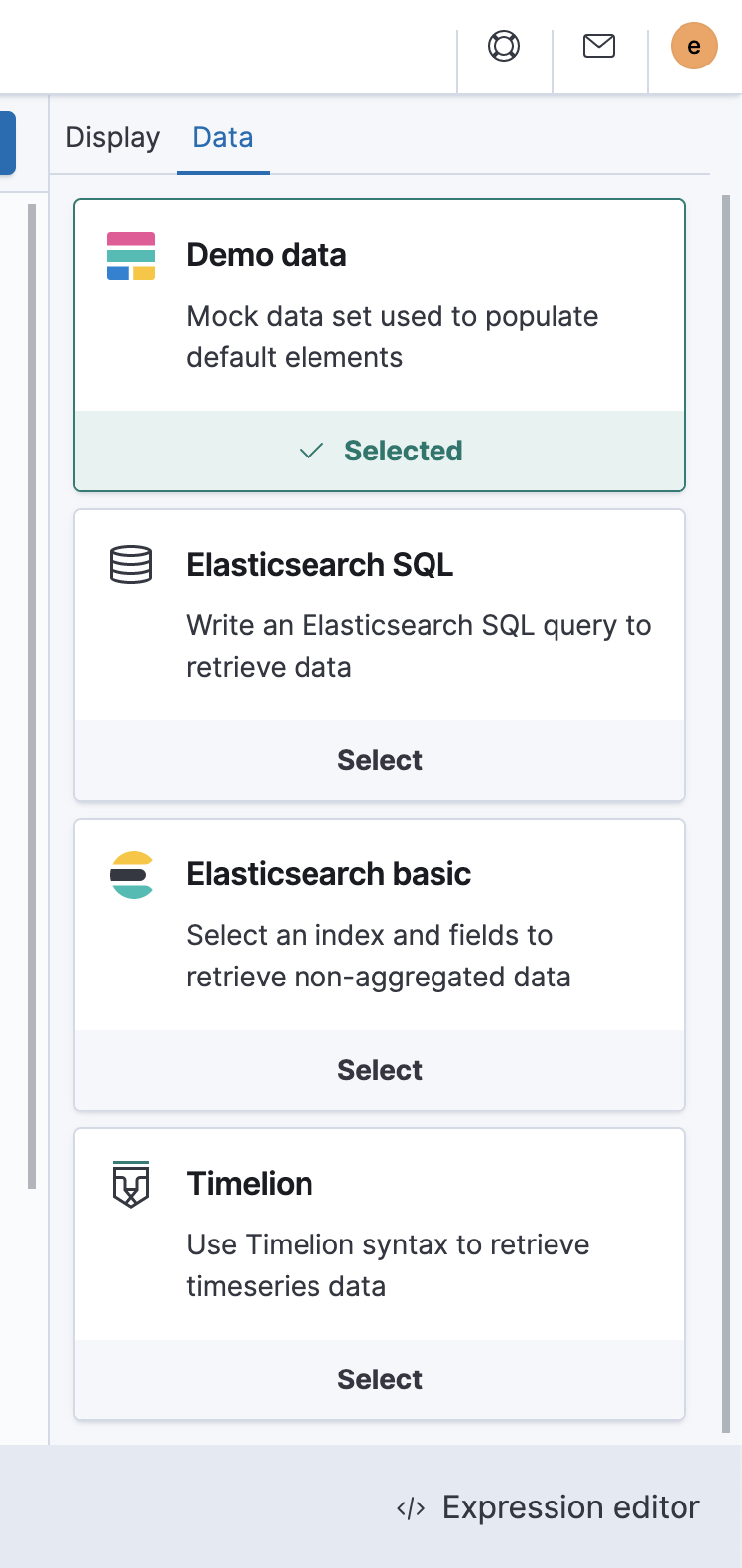
Task: Stay on the Data tab
Action: click(222, 138)
